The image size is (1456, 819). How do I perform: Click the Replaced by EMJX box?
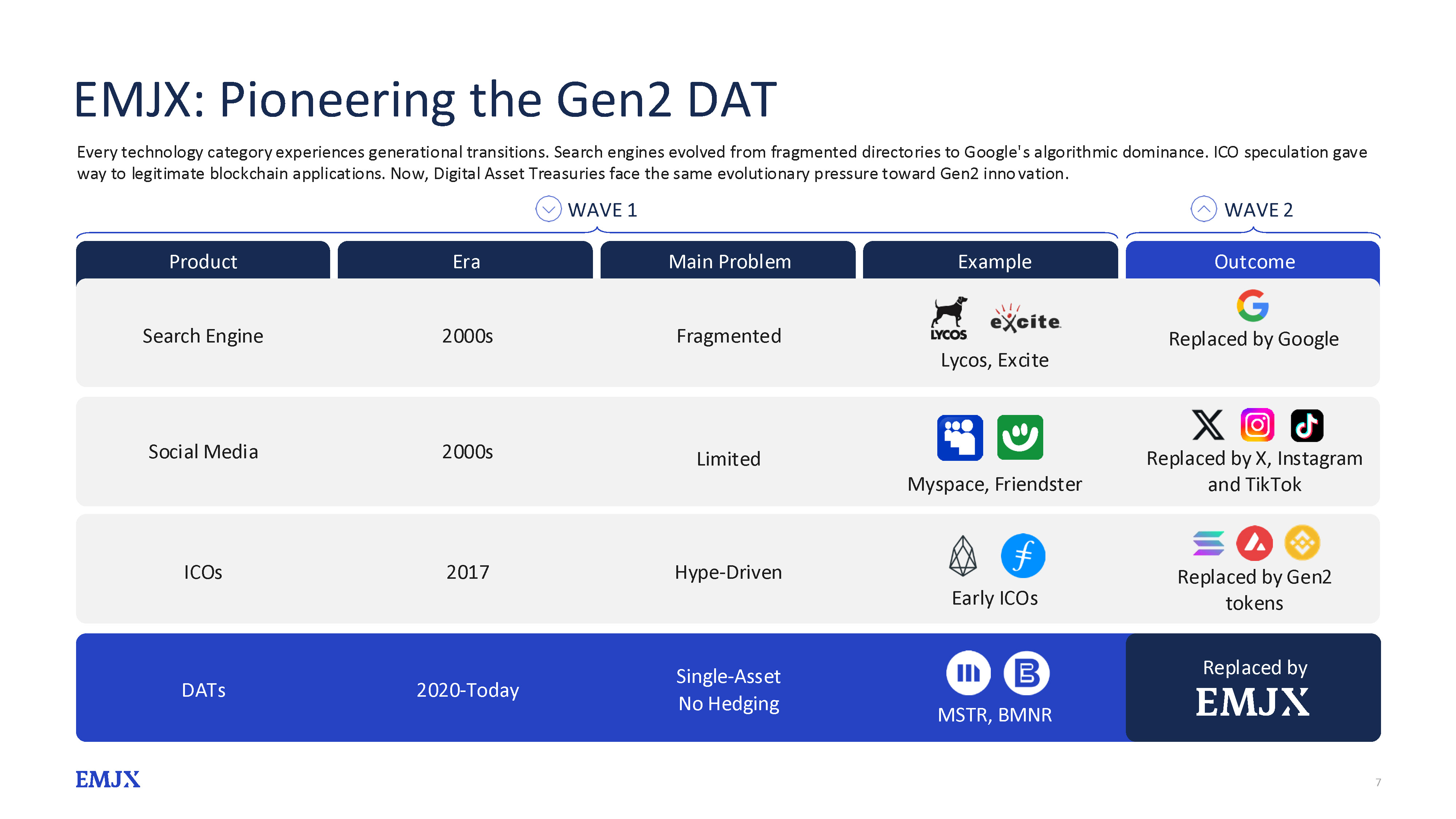click(x=1253, y=688)
